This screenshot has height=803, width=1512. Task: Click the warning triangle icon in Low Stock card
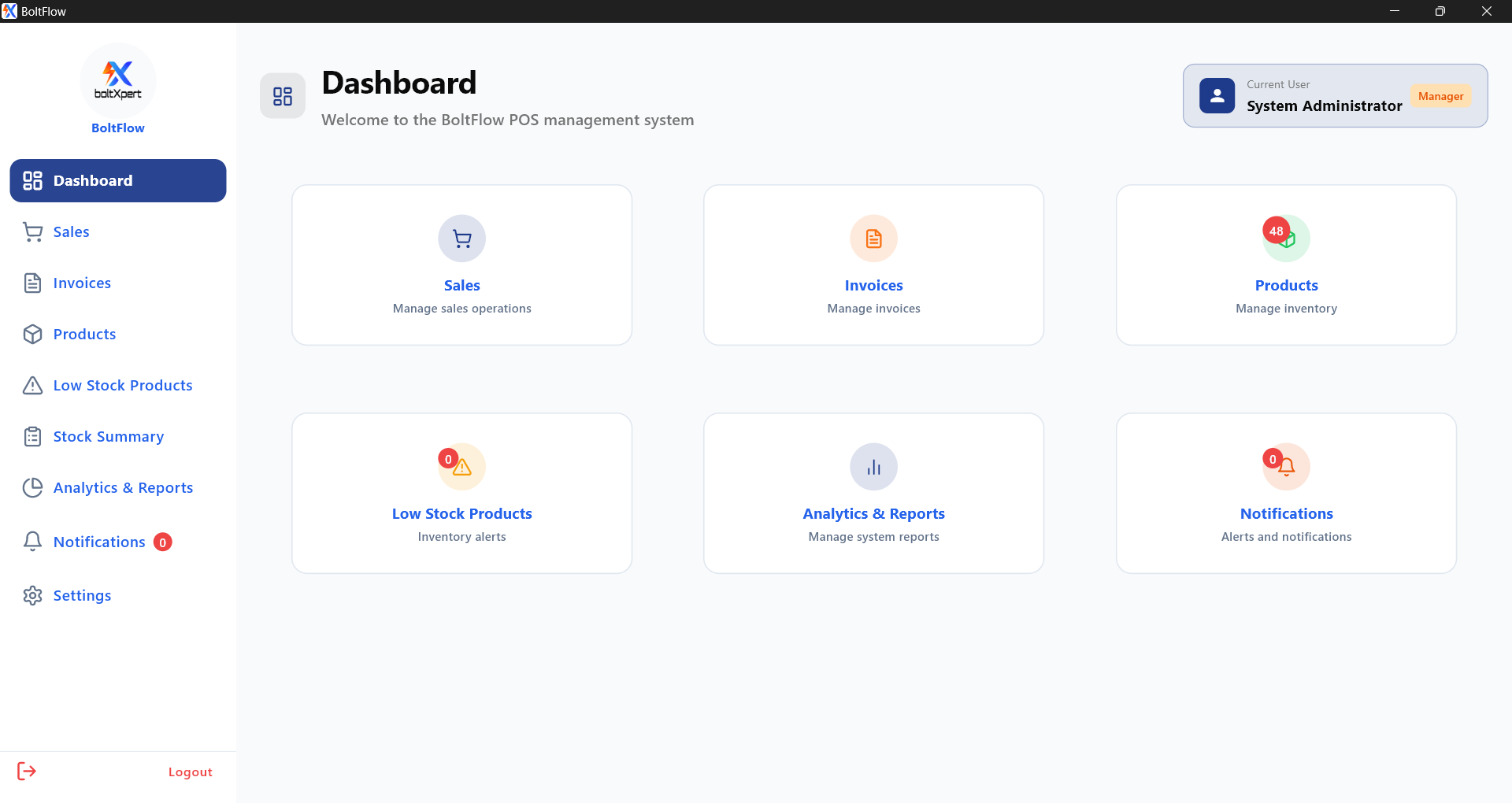pyautogui.click(x=463, y=468)
